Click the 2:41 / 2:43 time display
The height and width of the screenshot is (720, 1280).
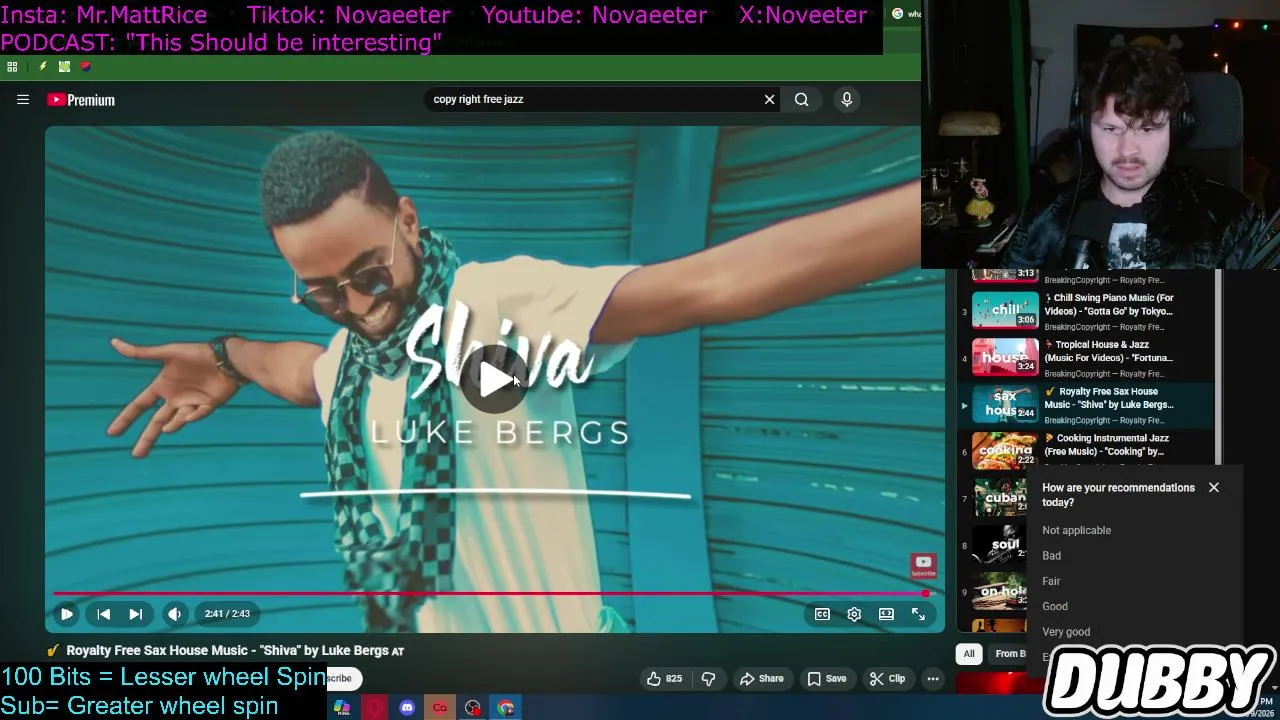click(227, 614)
